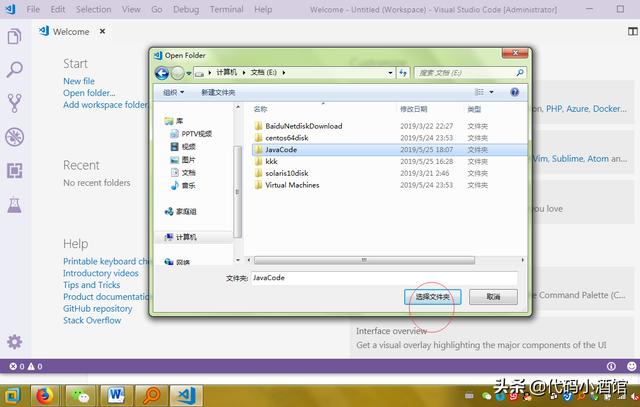Open Word from the taskbar
This screenshot has height=407, width=640.
click(116, 396)
